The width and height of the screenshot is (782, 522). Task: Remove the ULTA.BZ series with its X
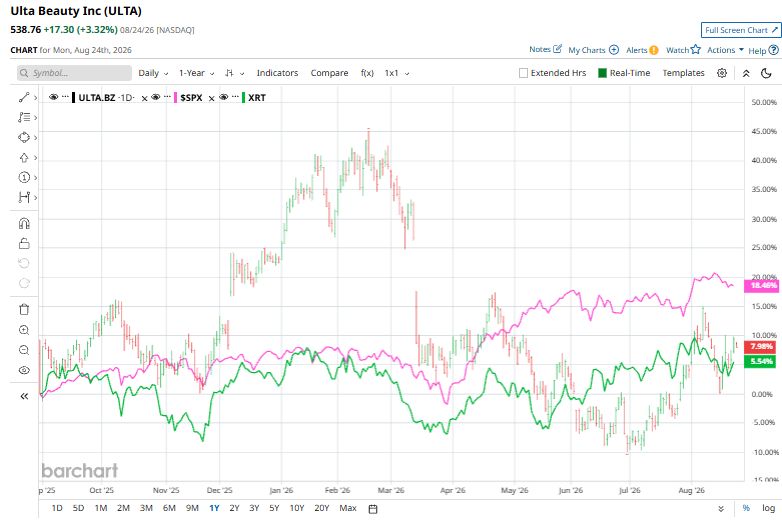point(144,98)
